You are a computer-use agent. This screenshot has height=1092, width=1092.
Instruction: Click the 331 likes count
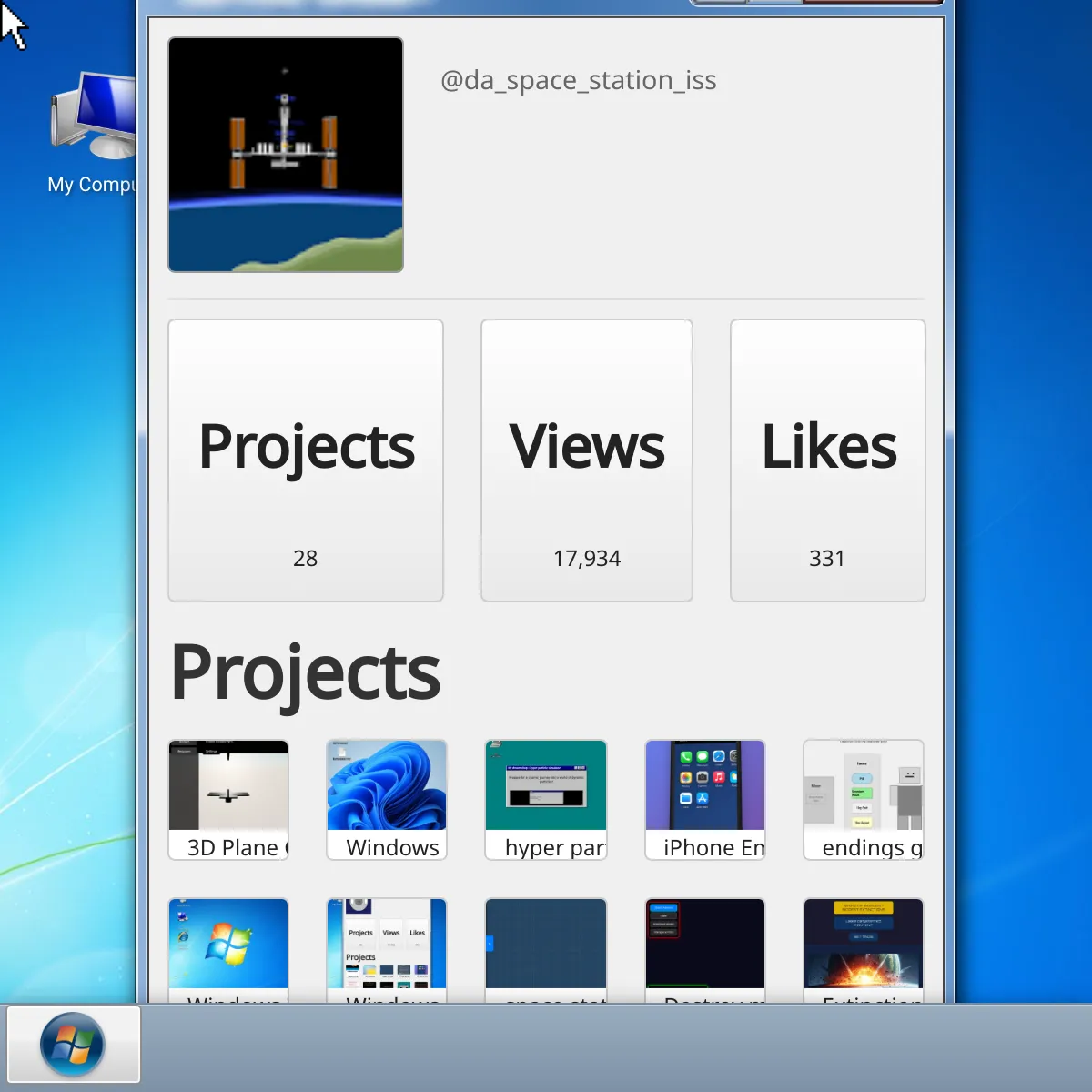[x=827, y=558]
